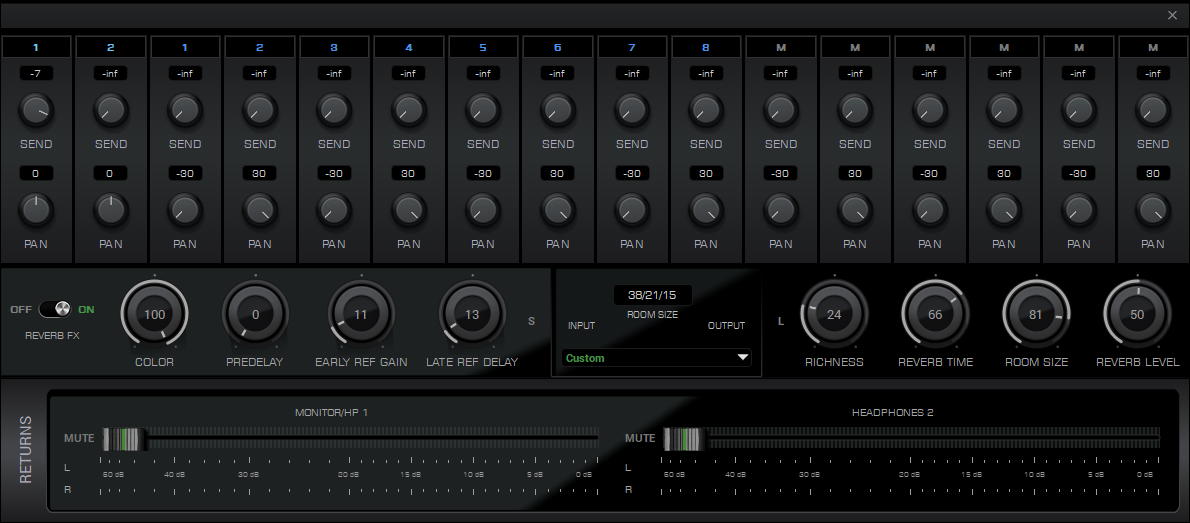Image resolution: width=1190 pixels, height=523 pixels.
Task: Click the HEADPHONES 2 return fader handle
Action: 685,440
